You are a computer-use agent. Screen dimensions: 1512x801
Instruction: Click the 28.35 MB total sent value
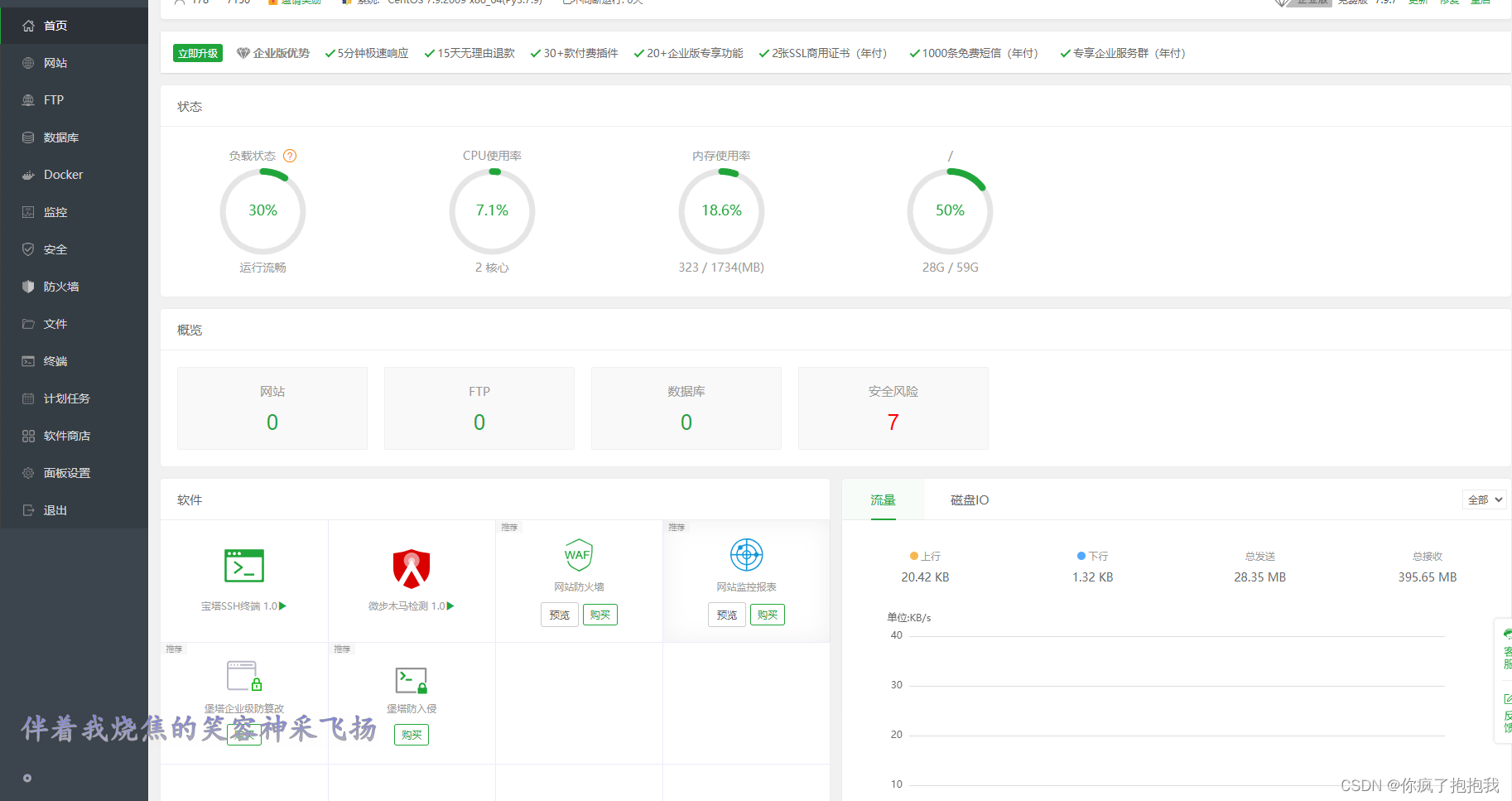click(x=1260, y=577)
